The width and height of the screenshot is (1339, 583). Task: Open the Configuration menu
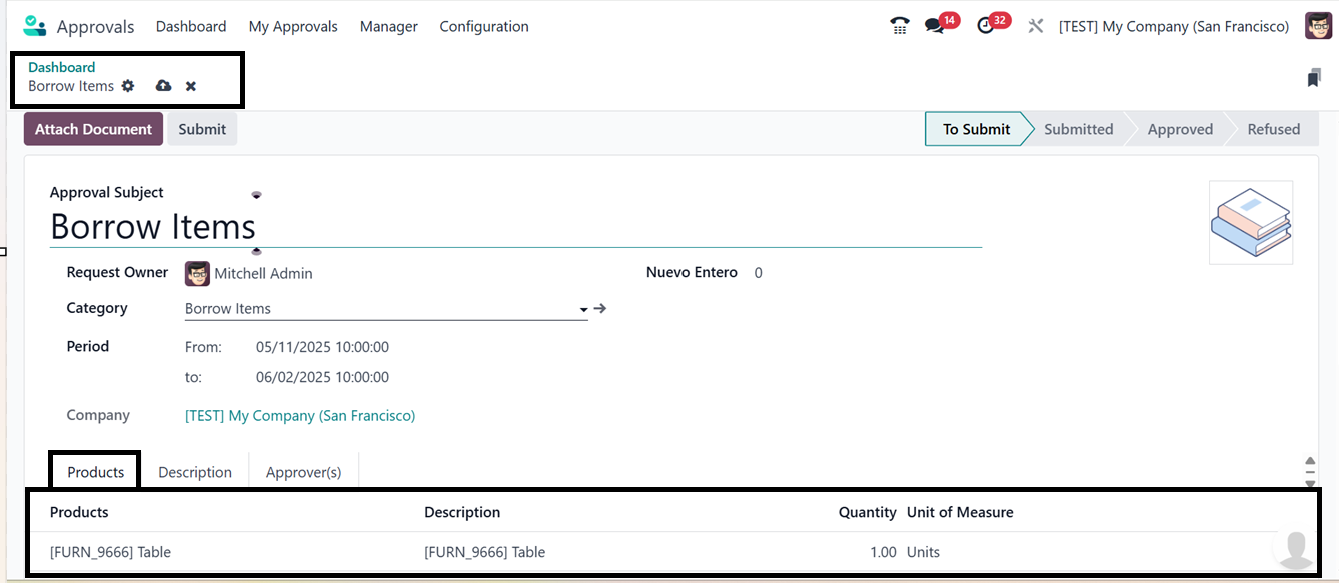click(x=484, y=26)
